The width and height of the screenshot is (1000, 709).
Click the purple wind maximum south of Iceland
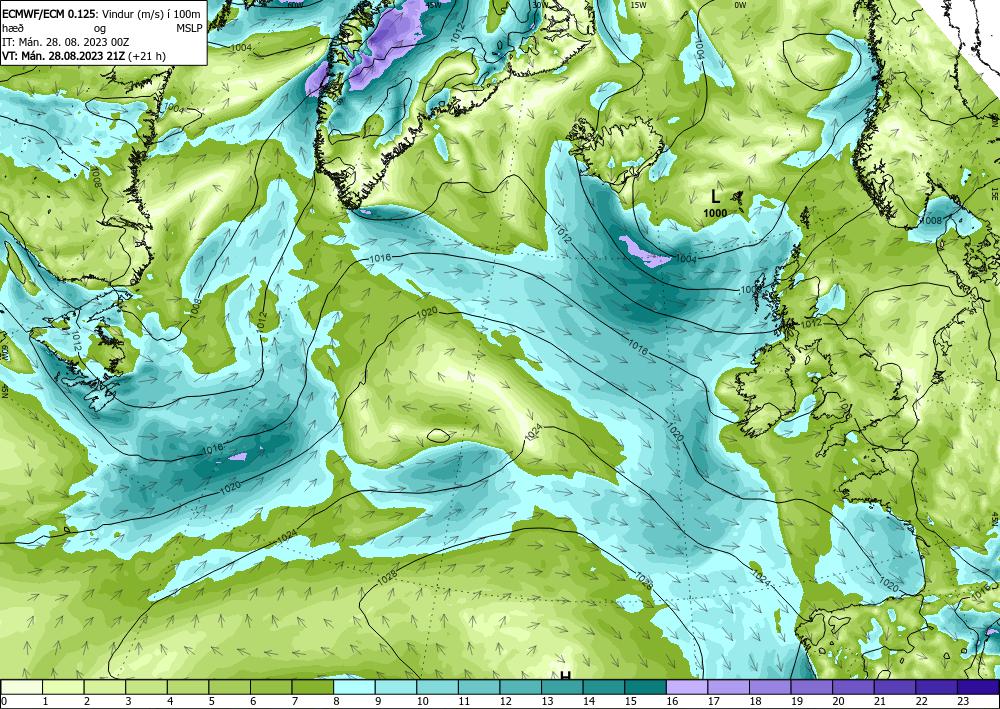[x=645, y=251]
